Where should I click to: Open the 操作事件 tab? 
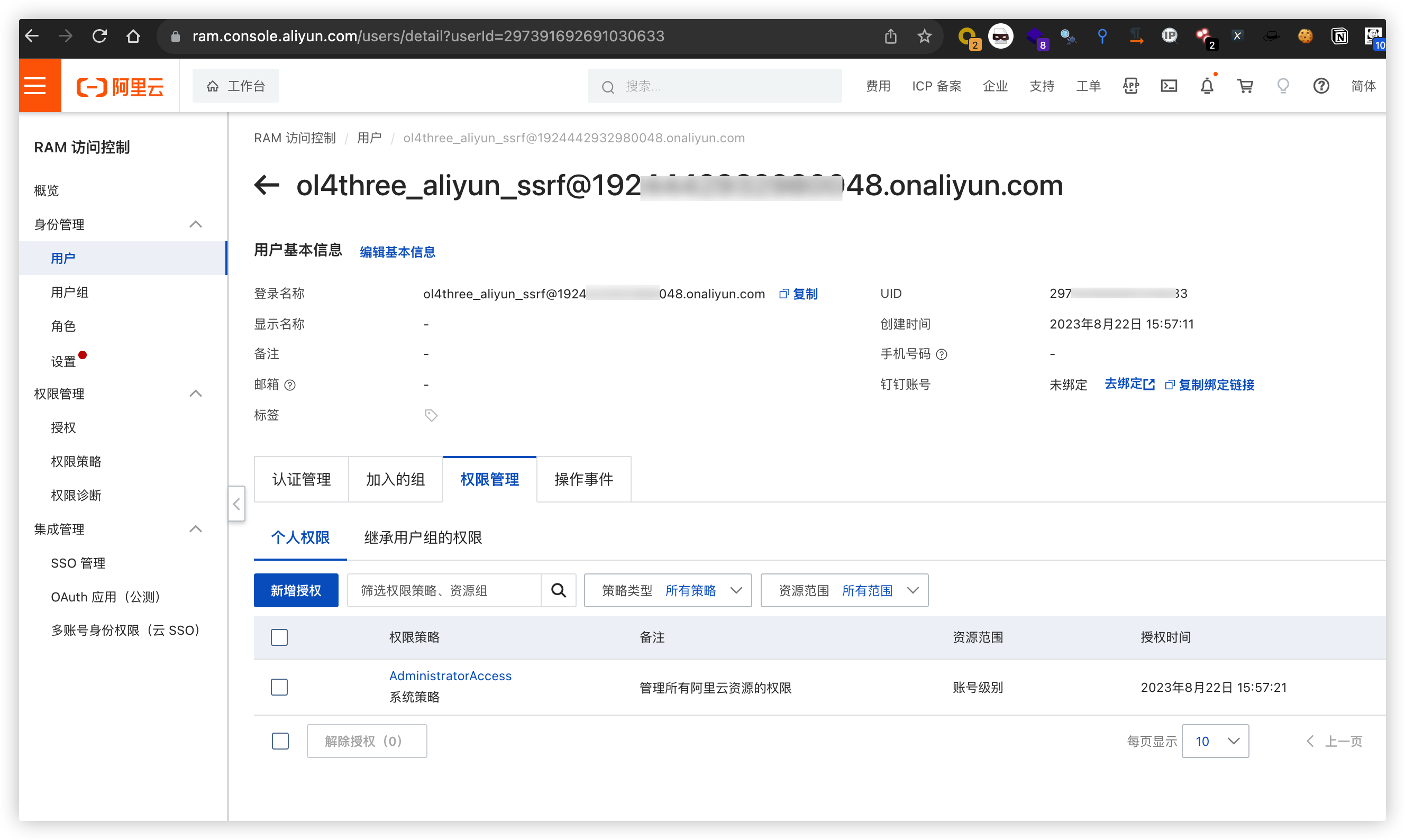(x=583, y=479)
